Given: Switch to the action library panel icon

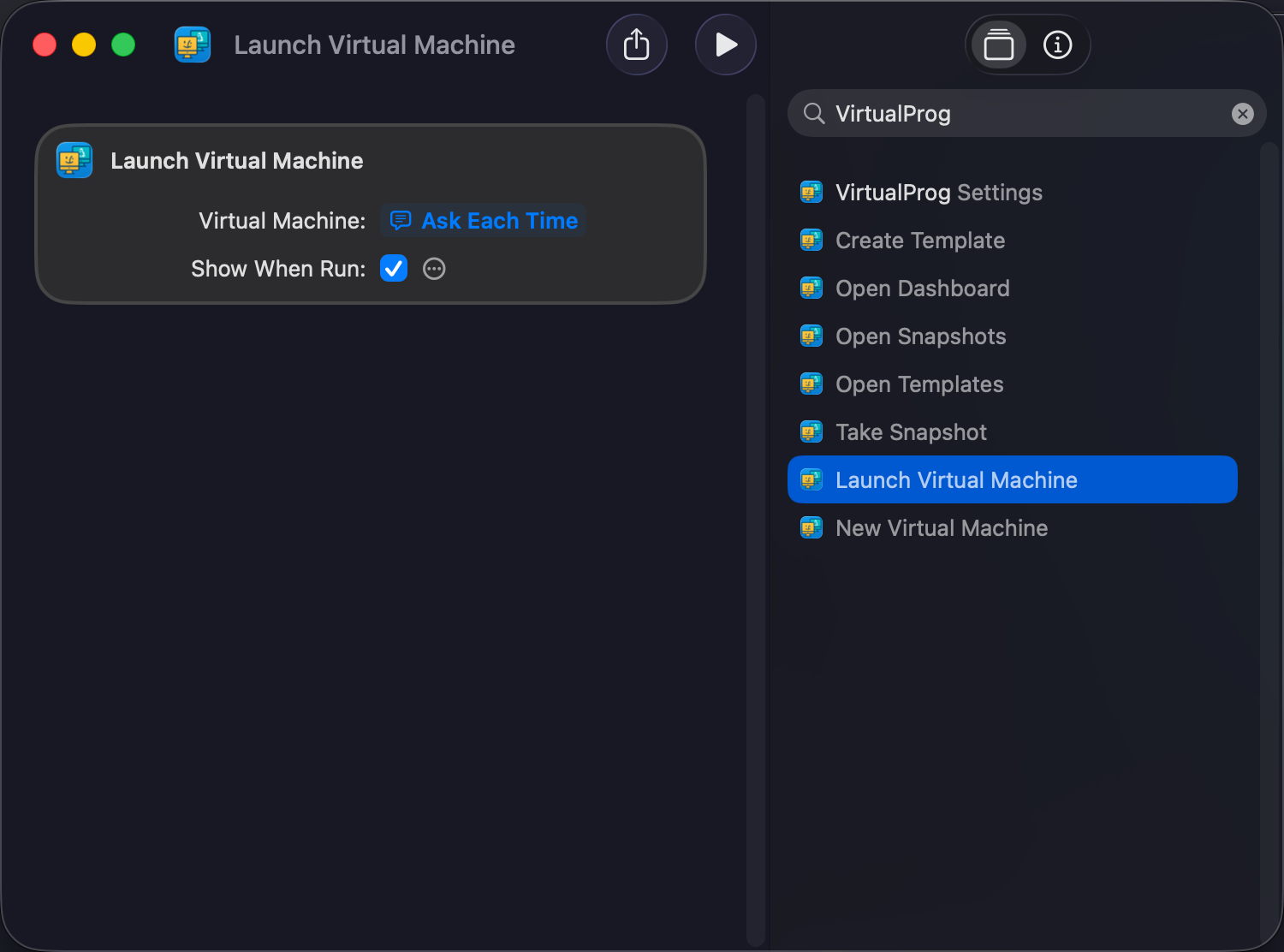Looking at the screenshot, I should (x=998, y=45).
